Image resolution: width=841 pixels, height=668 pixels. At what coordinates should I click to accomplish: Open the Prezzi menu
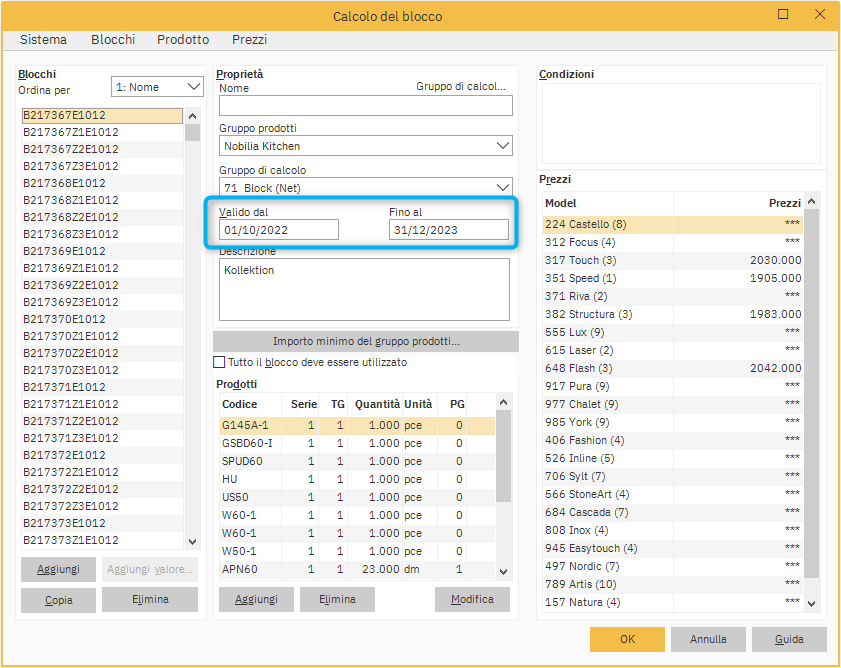pyautogui.click(x=249, y=40)
